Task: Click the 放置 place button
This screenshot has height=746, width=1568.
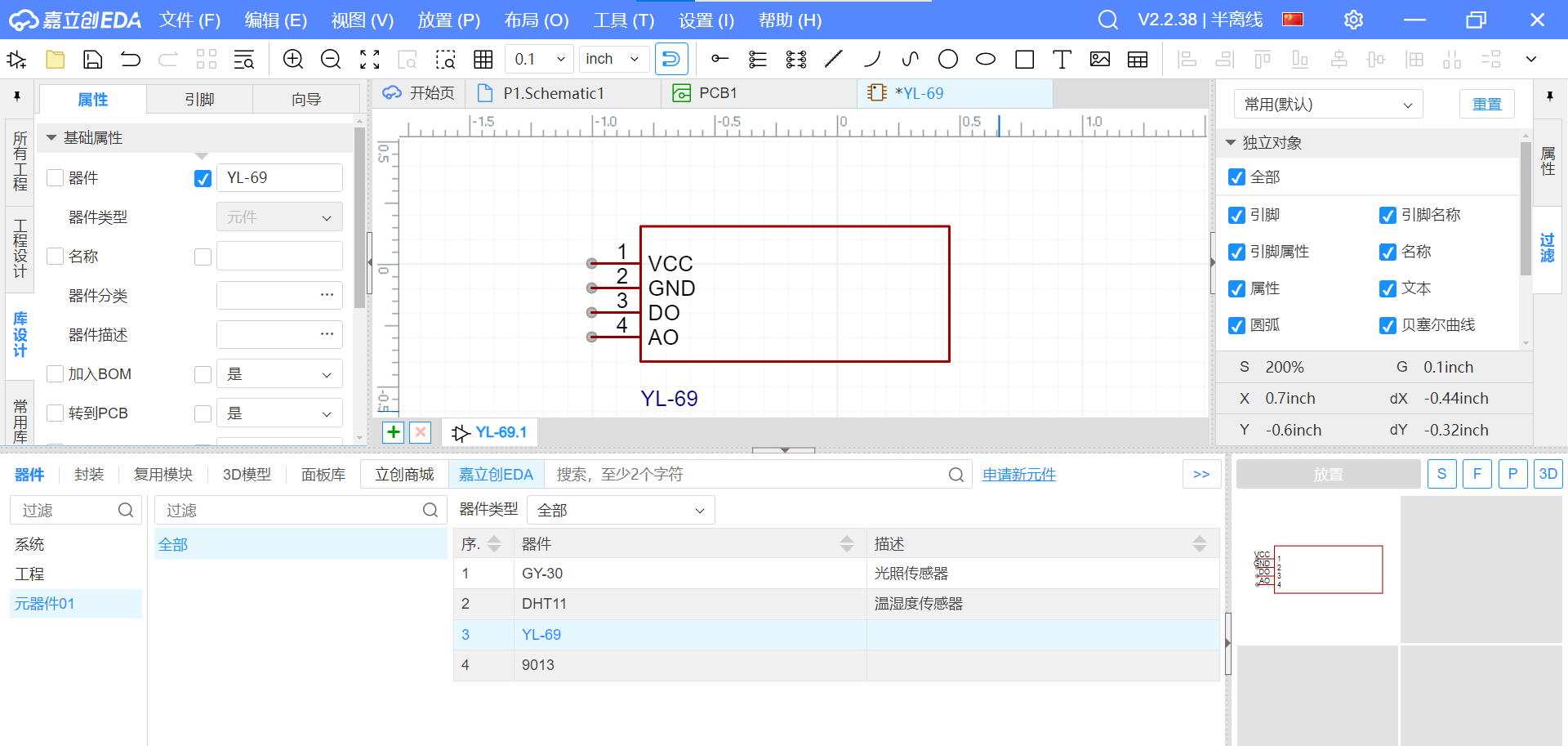Action: (1328, 474)
